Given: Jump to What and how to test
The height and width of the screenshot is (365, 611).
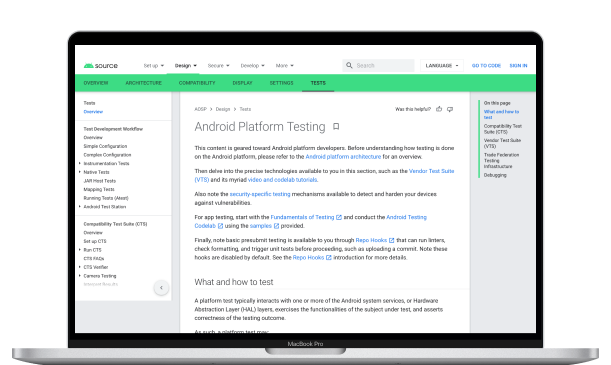Looking at the screenshot, I should pyautogui.click(x=502, y=114).
